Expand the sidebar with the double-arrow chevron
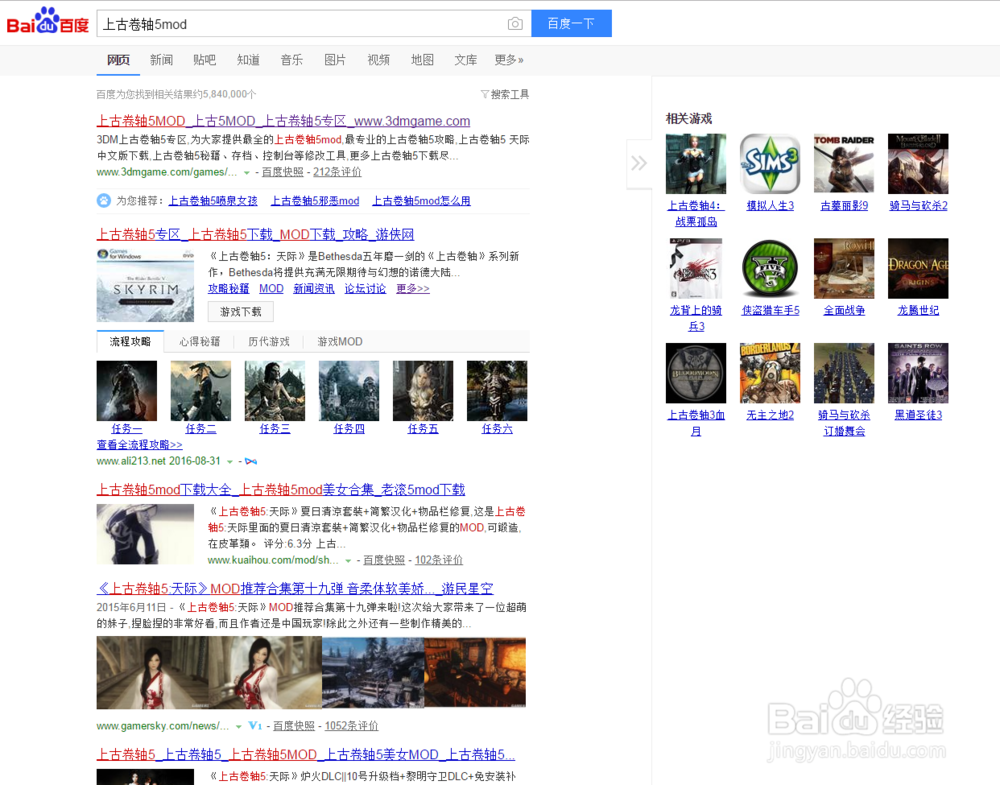1000x785 pixels. 640,163
